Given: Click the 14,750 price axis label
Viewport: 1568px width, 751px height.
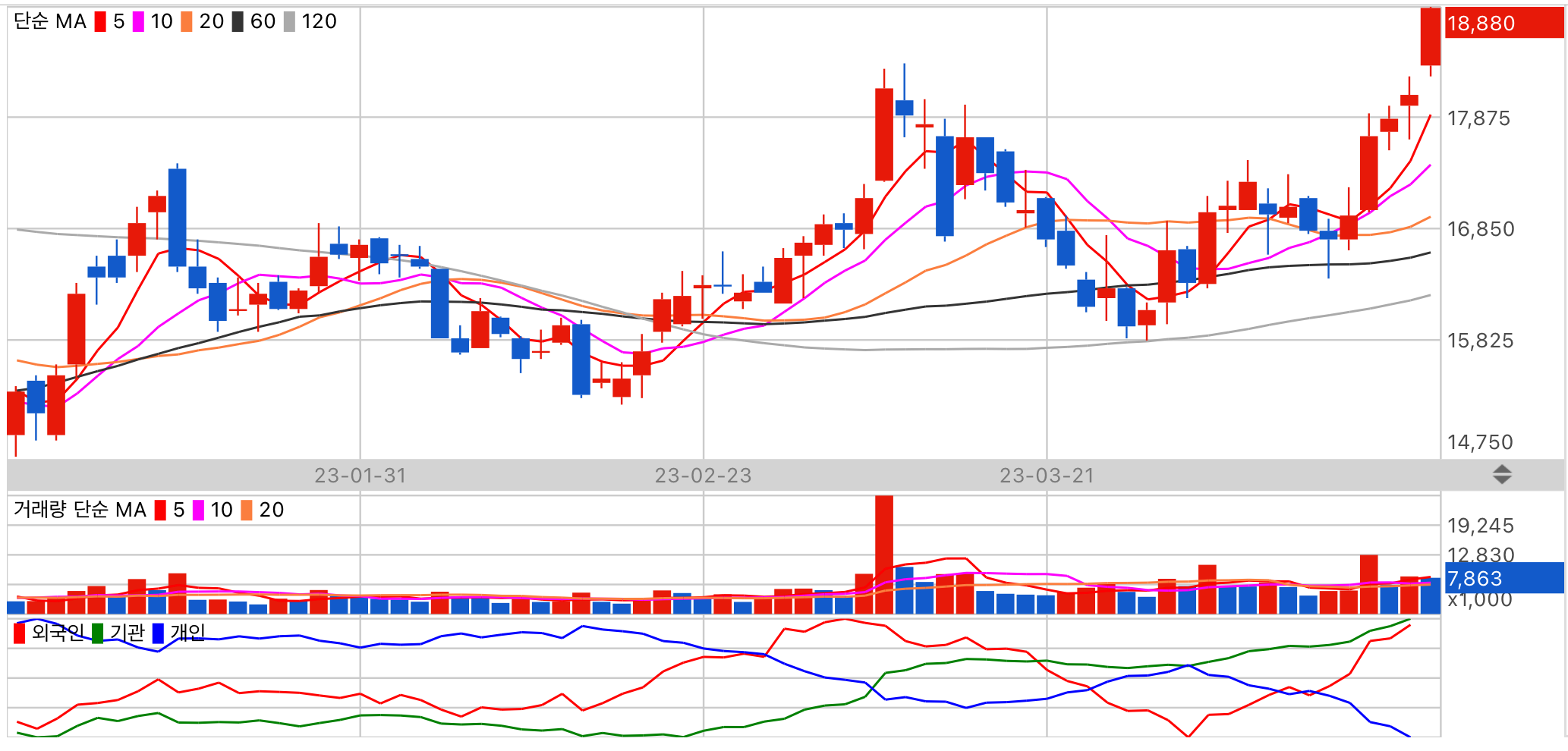Looking at the screenshot, I should coord(1480,442).
